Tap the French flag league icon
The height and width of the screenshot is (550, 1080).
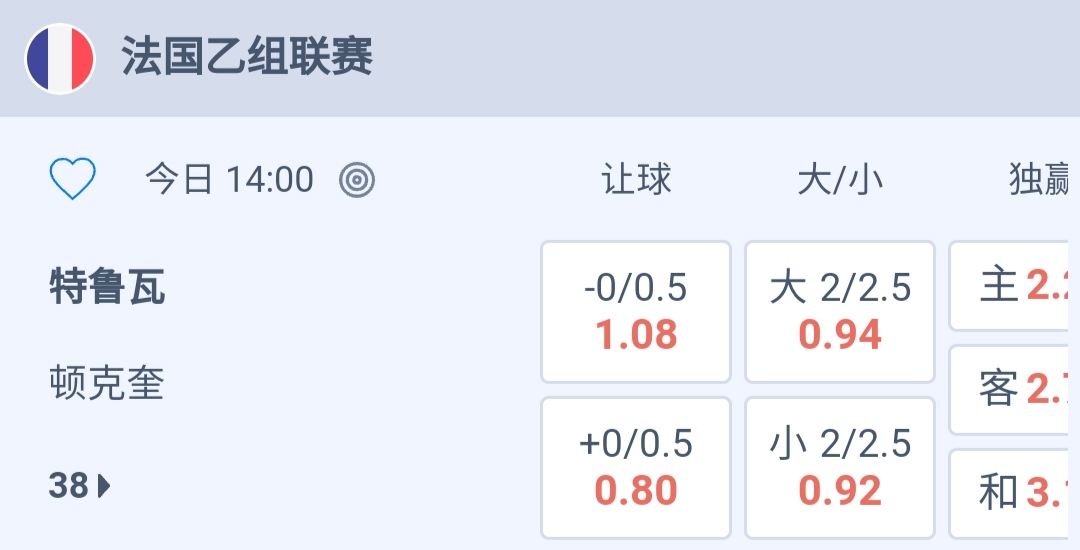coord(60,59)
